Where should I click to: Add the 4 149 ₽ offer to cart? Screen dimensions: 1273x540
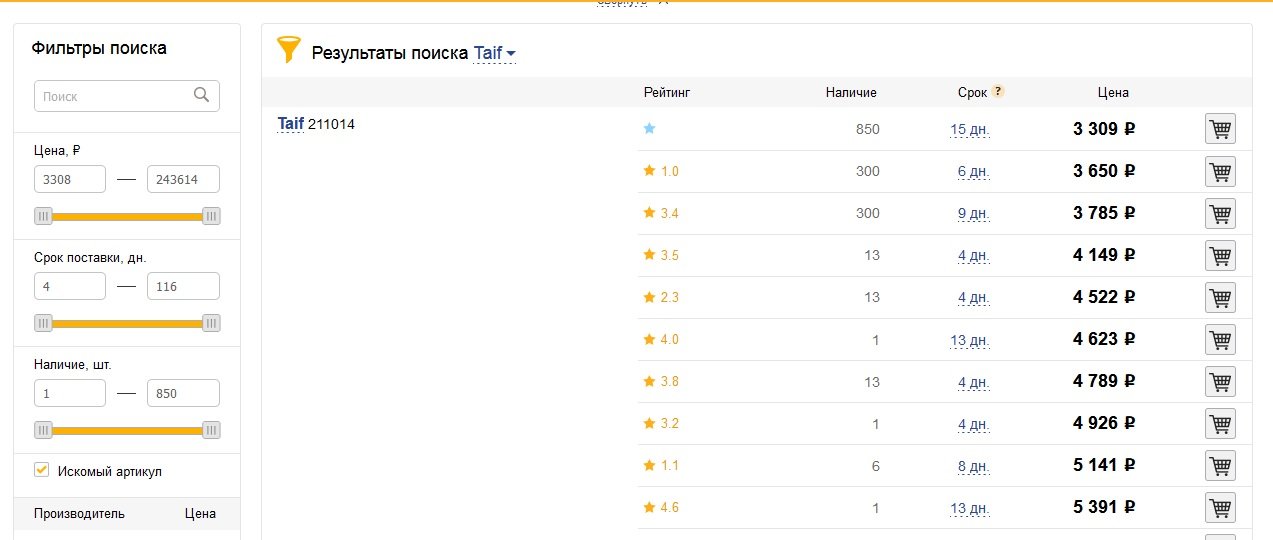coord(1220,255)
